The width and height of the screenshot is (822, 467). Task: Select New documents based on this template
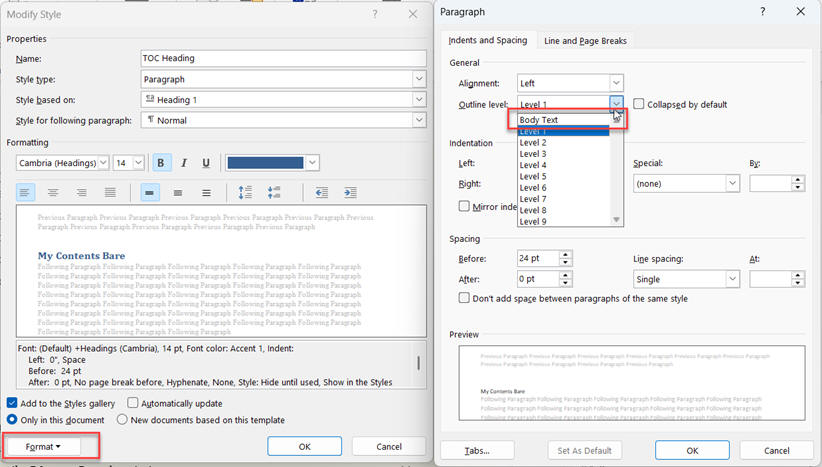pyautogui.click(x=123, y=420)
